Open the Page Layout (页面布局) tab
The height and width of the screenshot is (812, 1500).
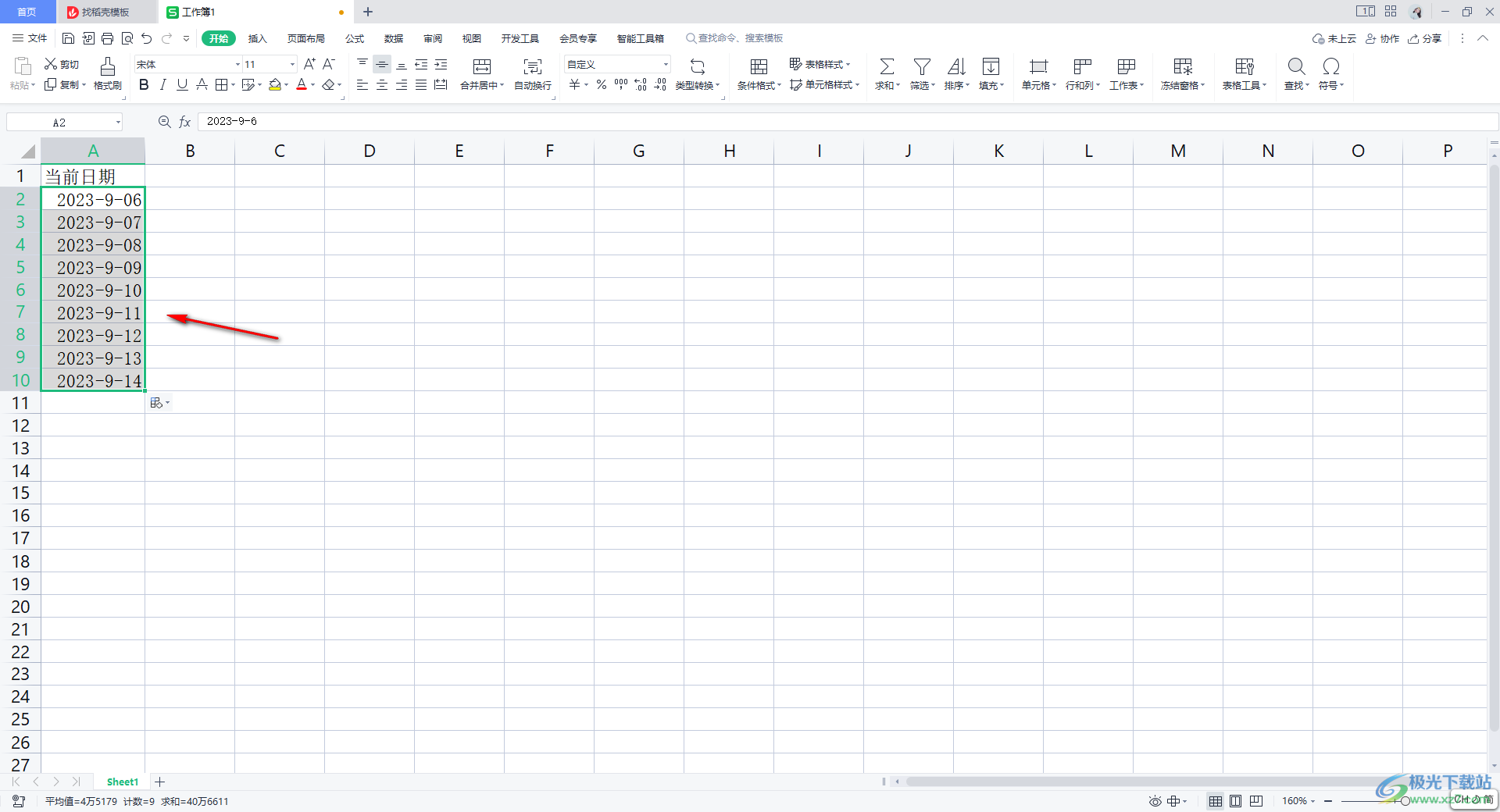click(305, 38)
